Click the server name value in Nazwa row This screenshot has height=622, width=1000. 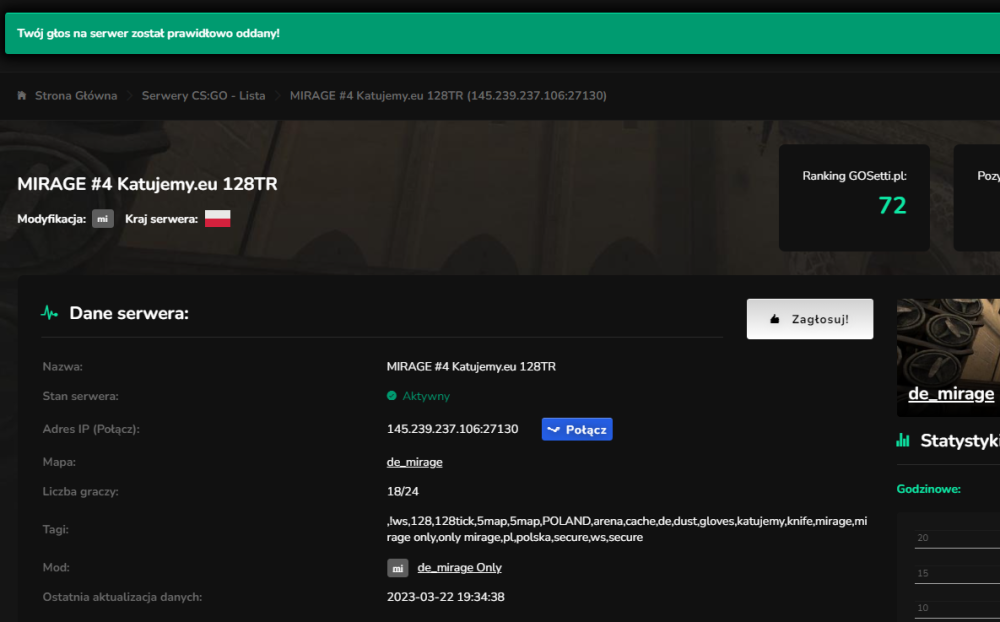pos(471,367)
